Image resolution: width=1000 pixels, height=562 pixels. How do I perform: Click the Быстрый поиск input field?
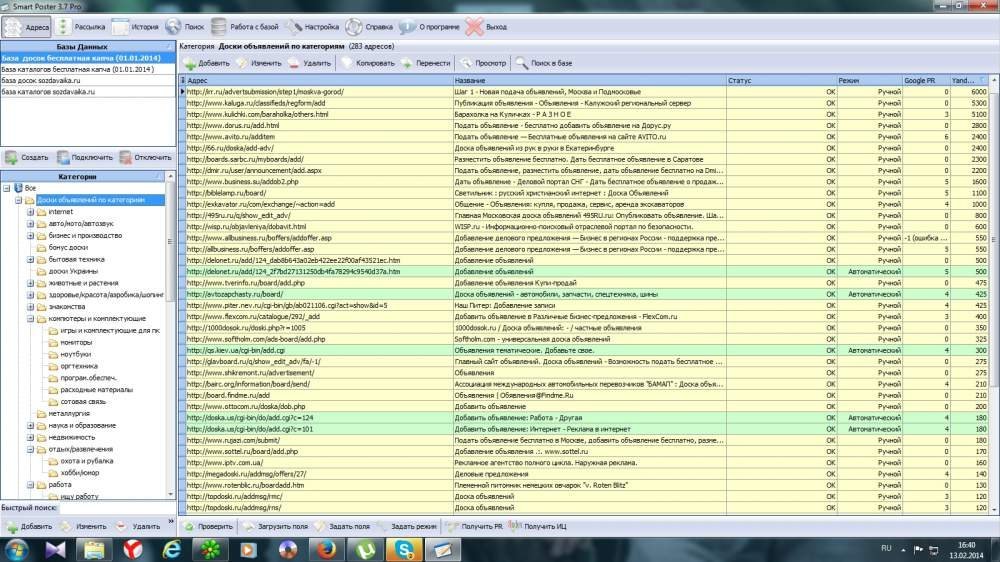(116, 508)
